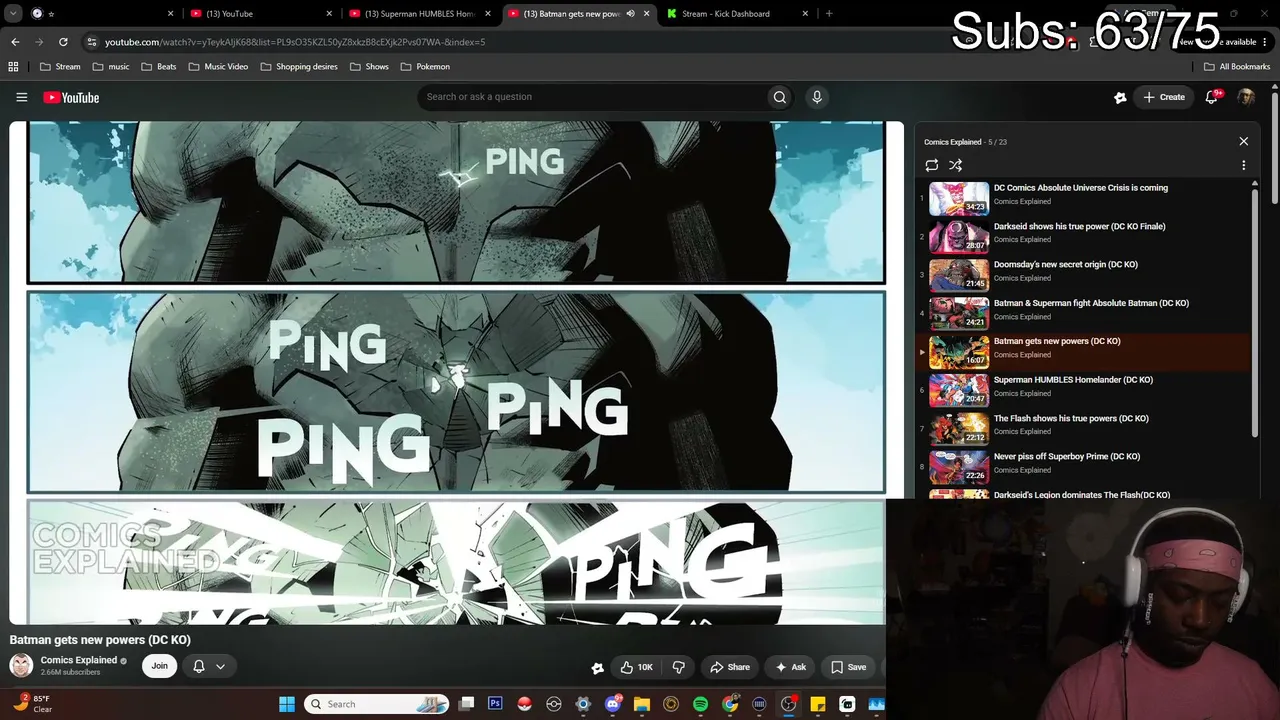Open the Comics Explained channel name link
The width and height of the screenshot is (1280, 720).
click(x=79, y=660)
